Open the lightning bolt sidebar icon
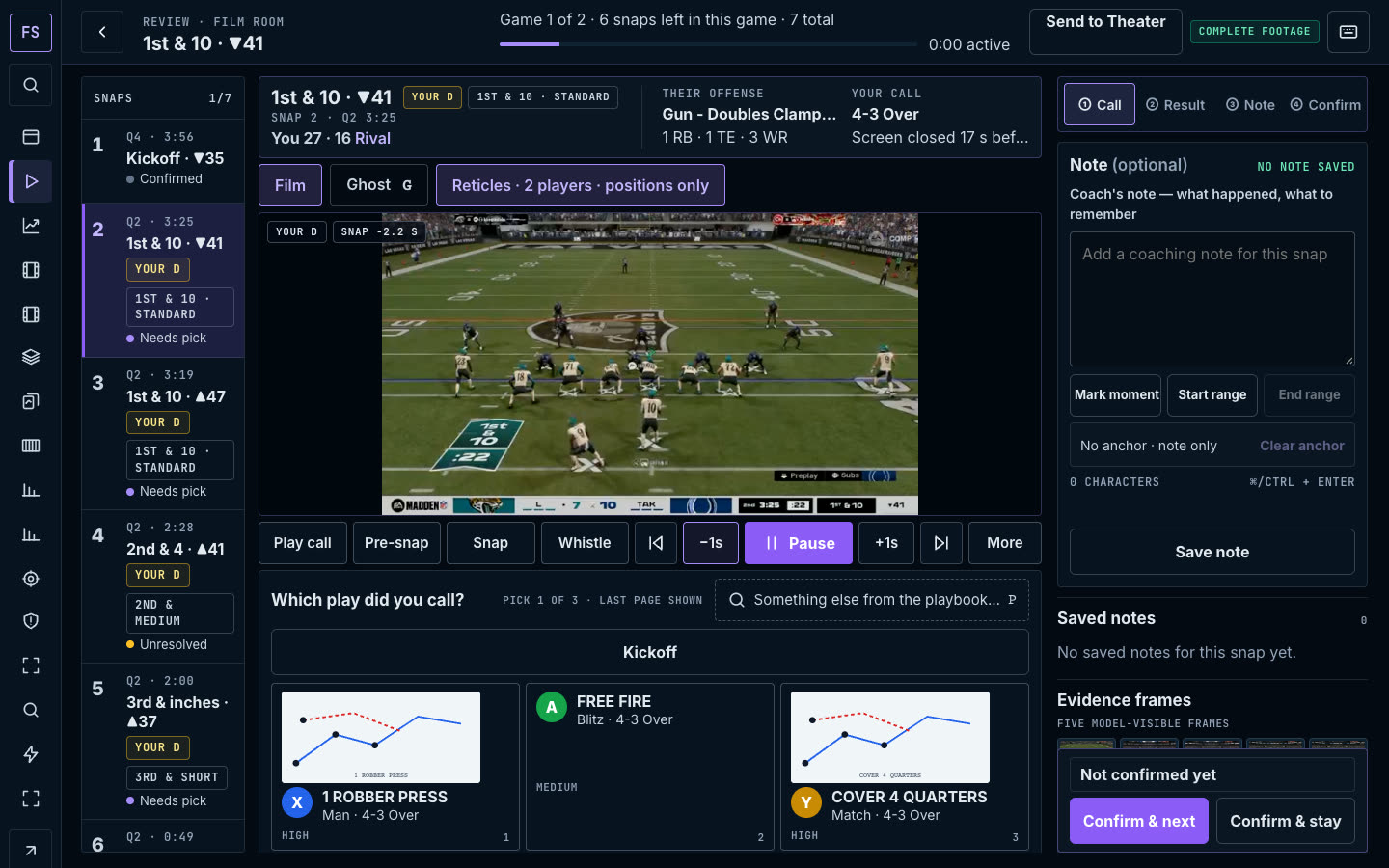1389x868 pixels. 31,754
